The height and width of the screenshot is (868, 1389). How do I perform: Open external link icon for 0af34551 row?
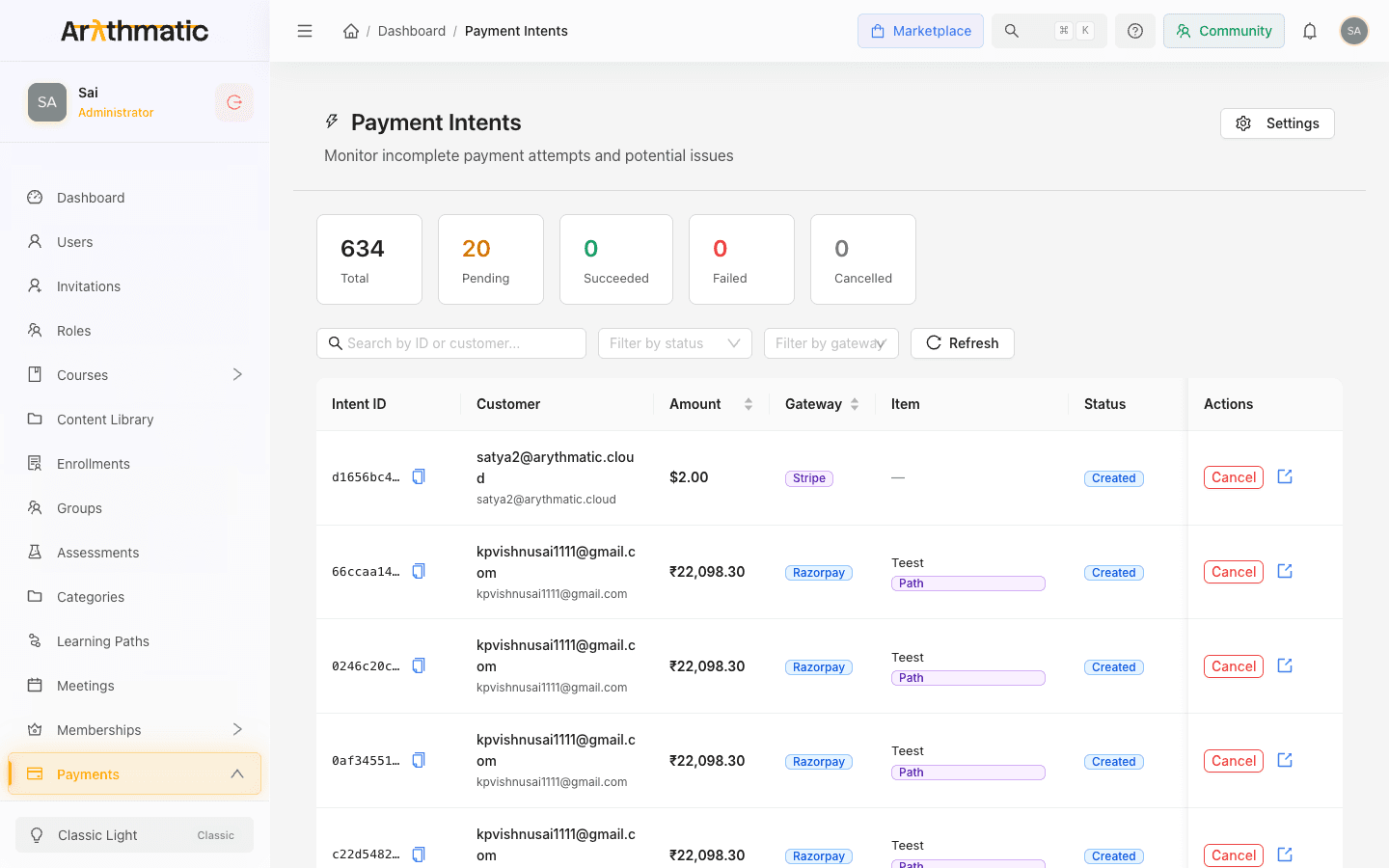[1285, 760]
